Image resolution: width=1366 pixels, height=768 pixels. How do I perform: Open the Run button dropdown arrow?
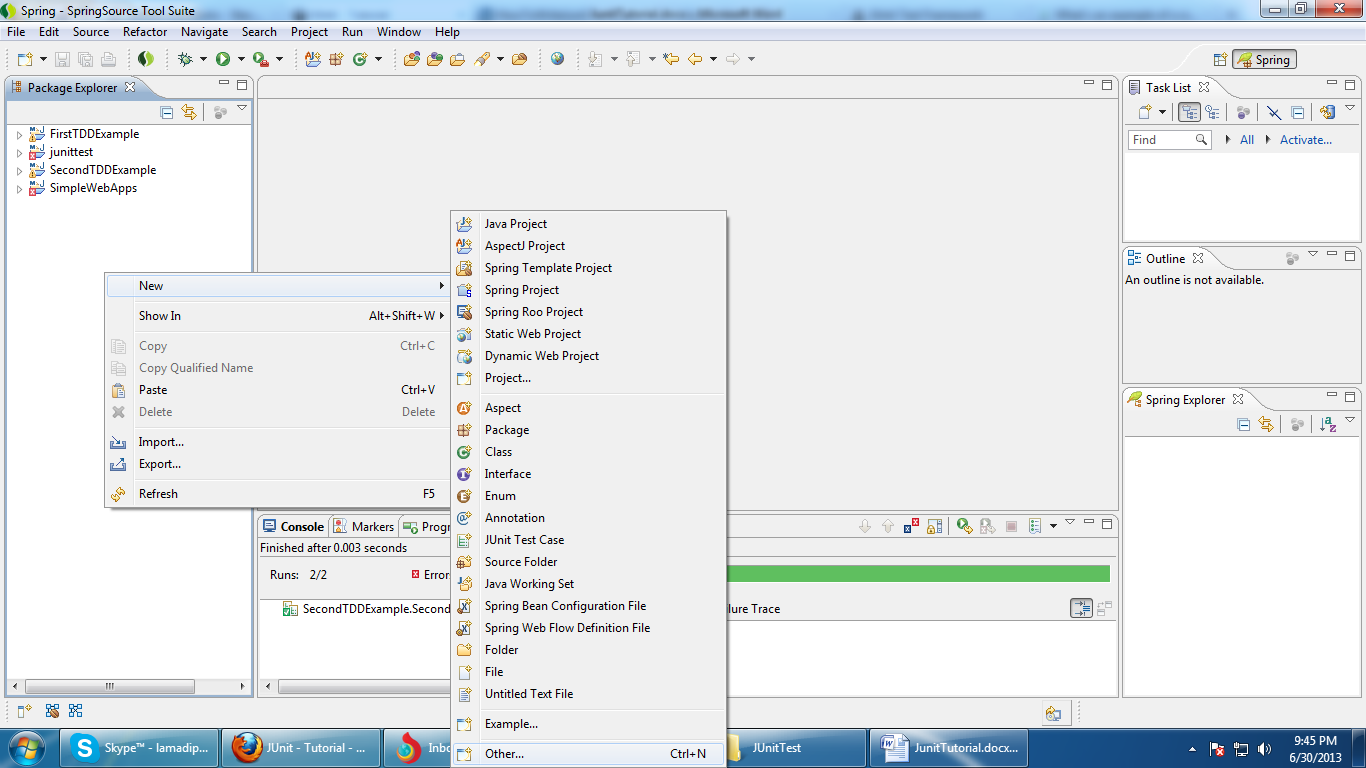coord(241,60)
